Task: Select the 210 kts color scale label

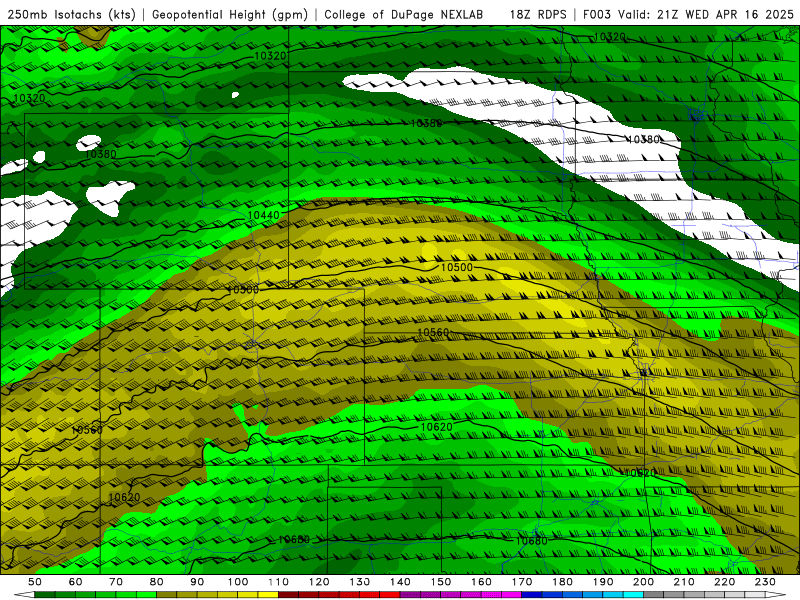Action: tap(684, 582)
